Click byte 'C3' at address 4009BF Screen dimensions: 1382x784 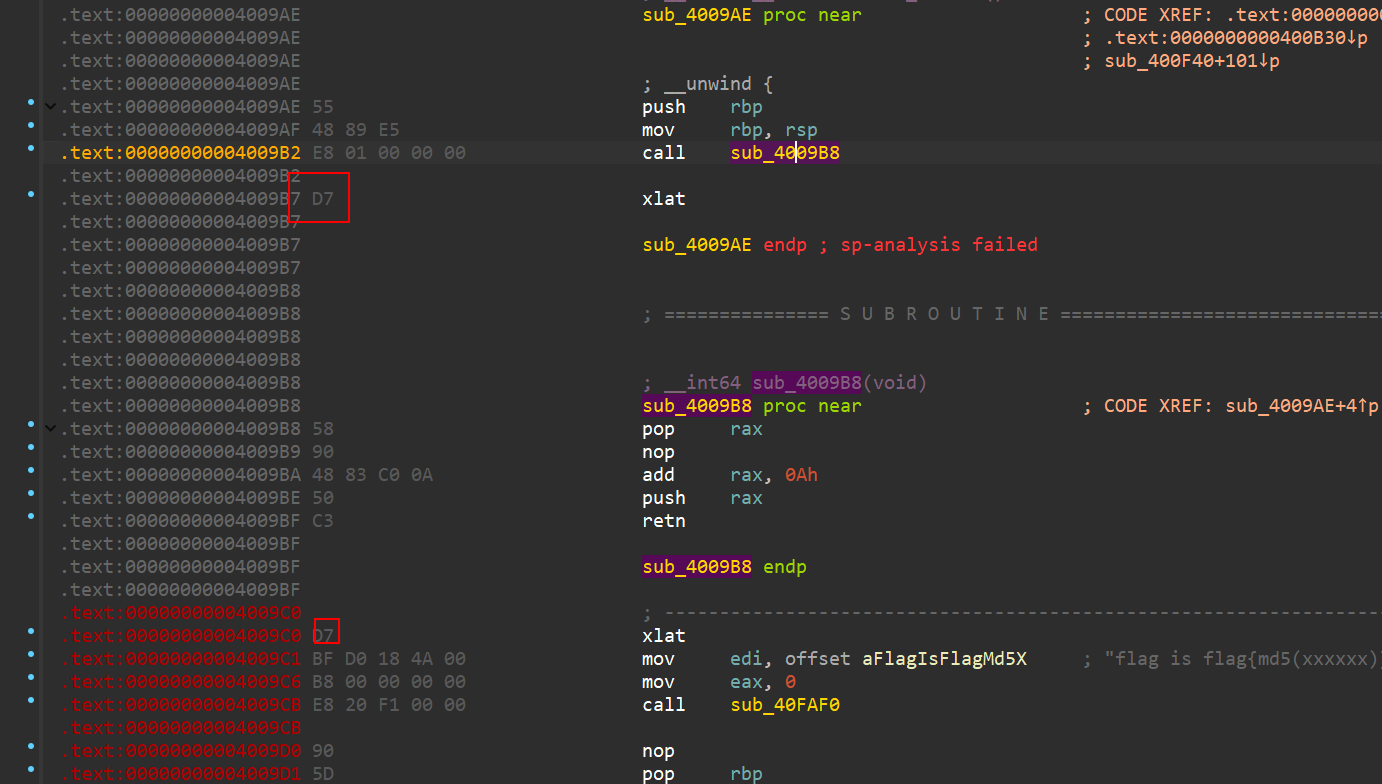323,521
